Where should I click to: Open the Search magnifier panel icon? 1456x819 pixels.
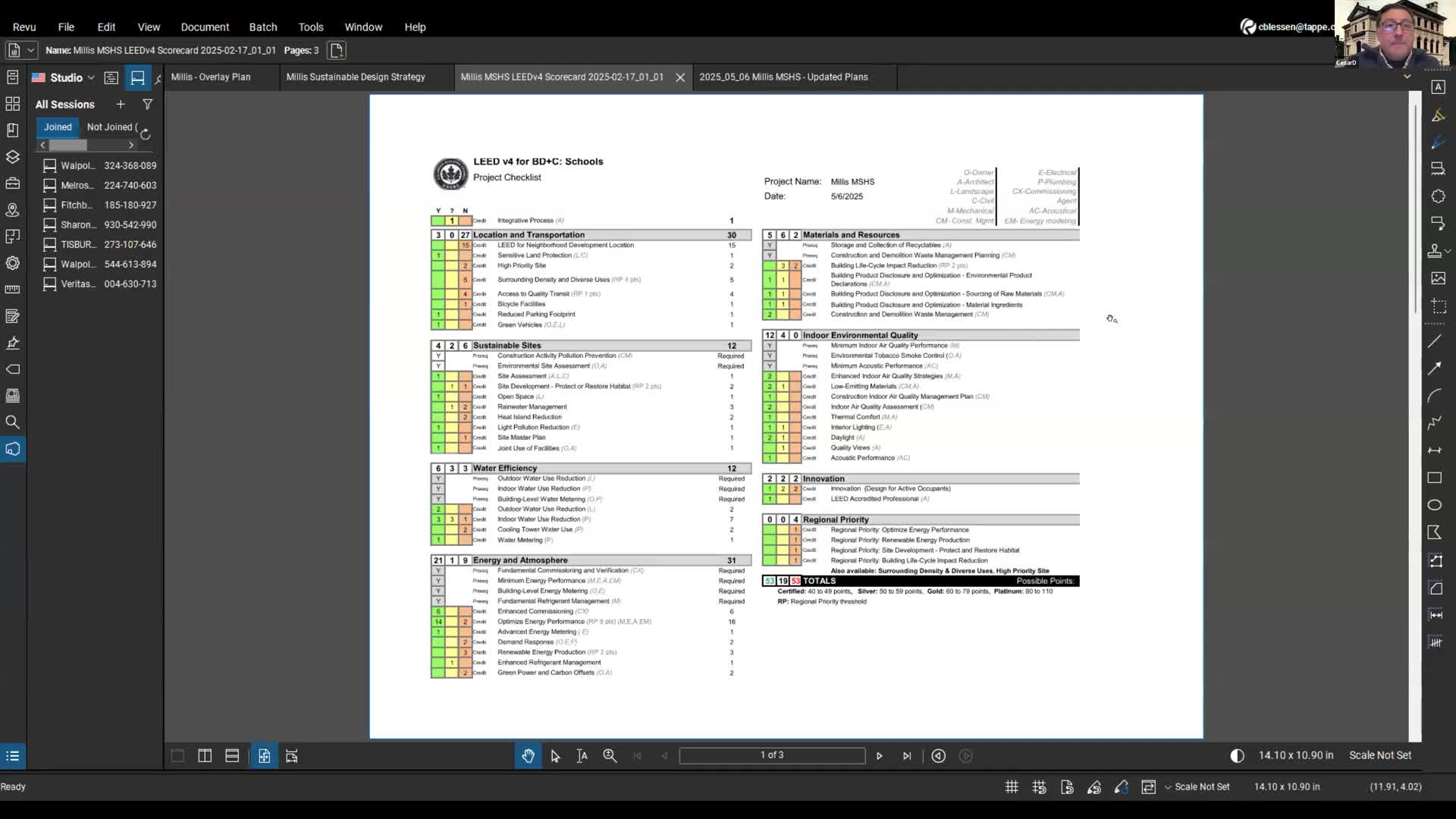pyautogui.click(x=13, y=422)
